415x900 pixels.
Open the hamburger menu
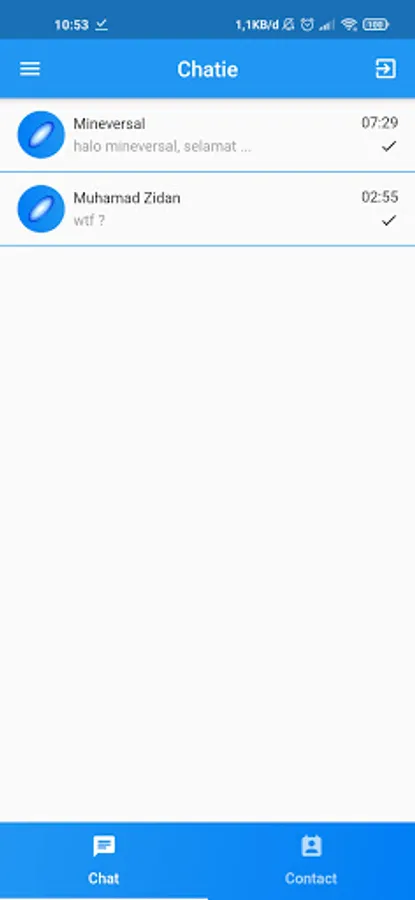tap(30, 69)
